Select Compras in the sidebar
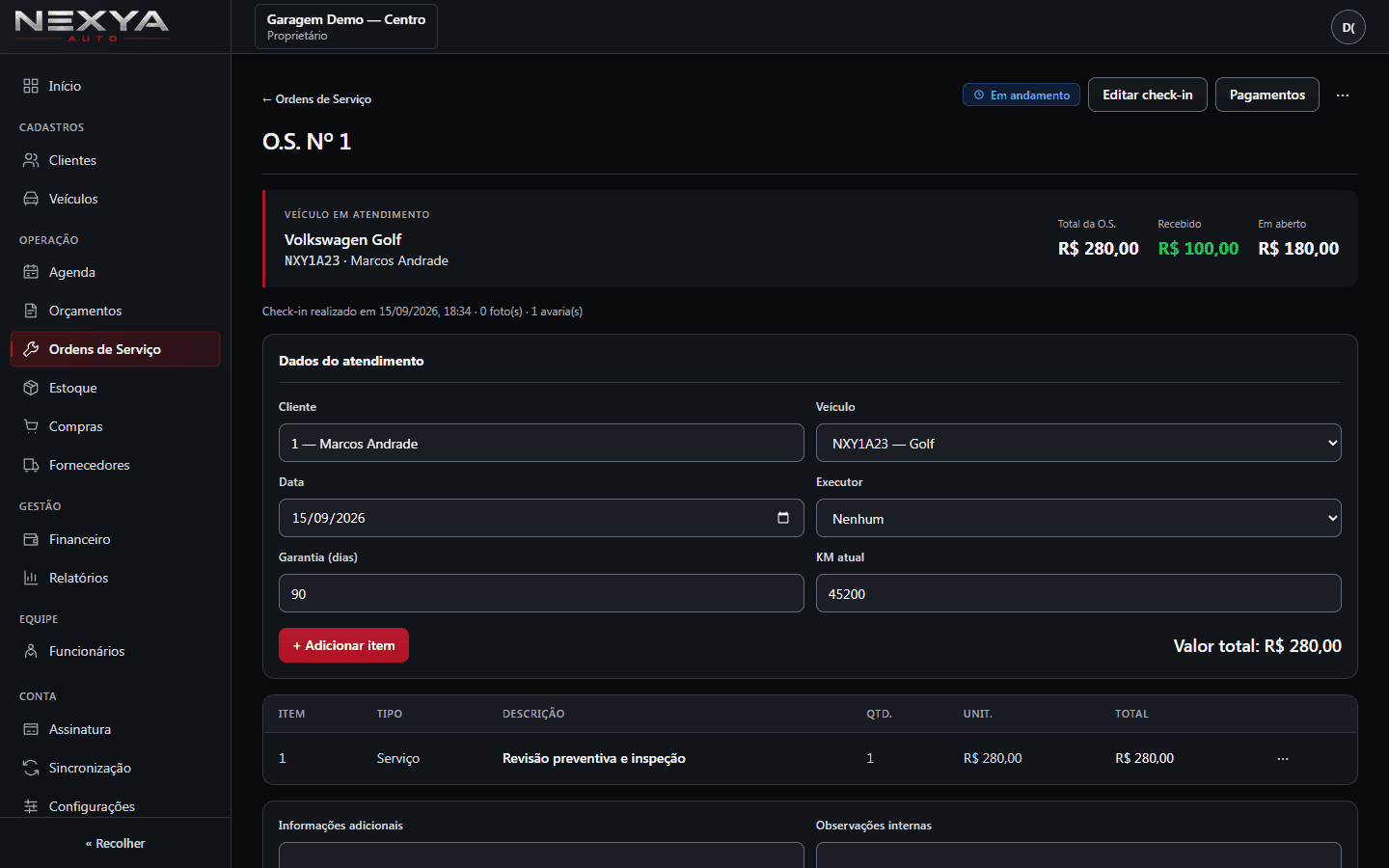 116,426
